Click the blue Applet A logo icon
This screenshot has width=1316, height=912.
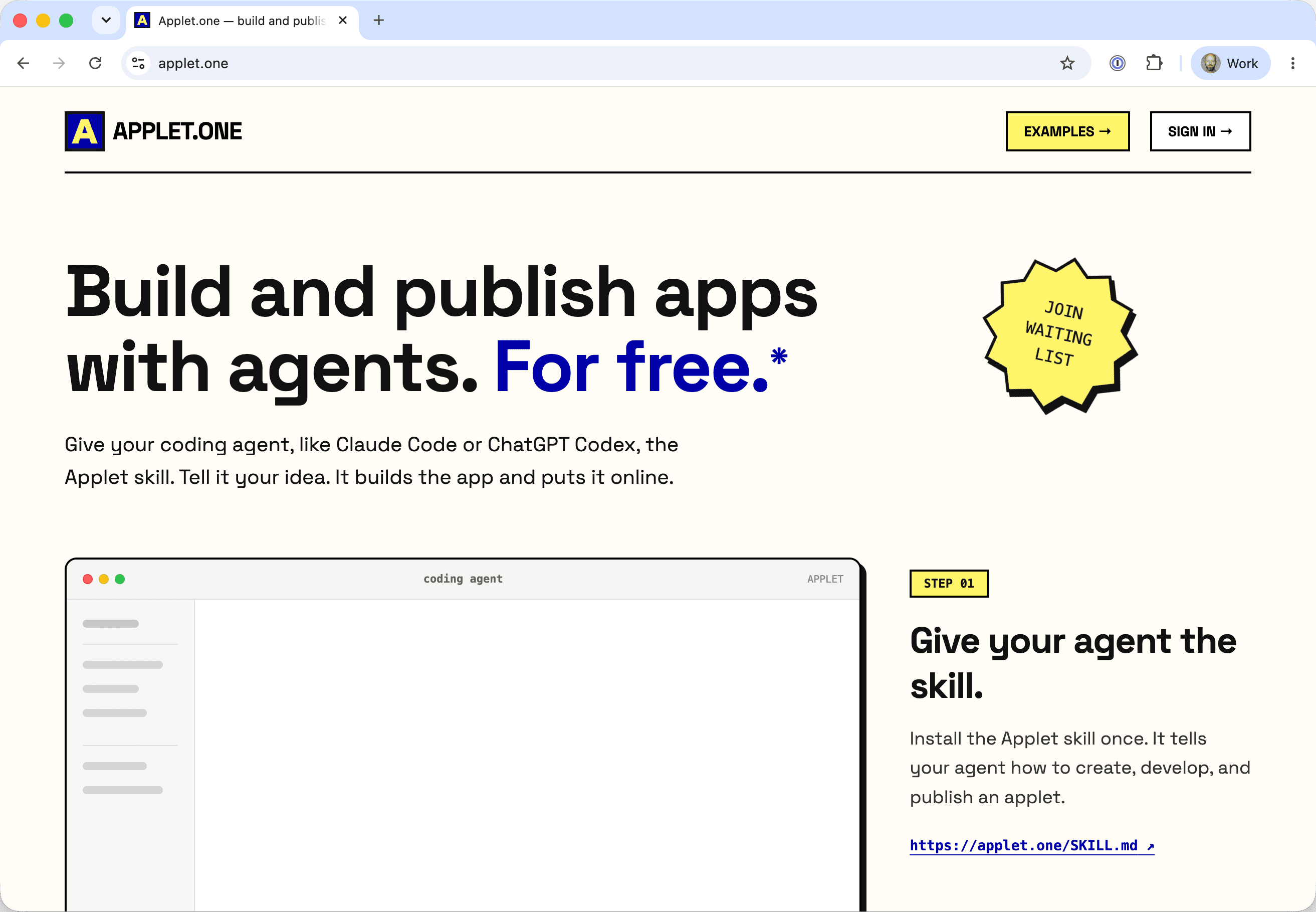tap(85, 131)
